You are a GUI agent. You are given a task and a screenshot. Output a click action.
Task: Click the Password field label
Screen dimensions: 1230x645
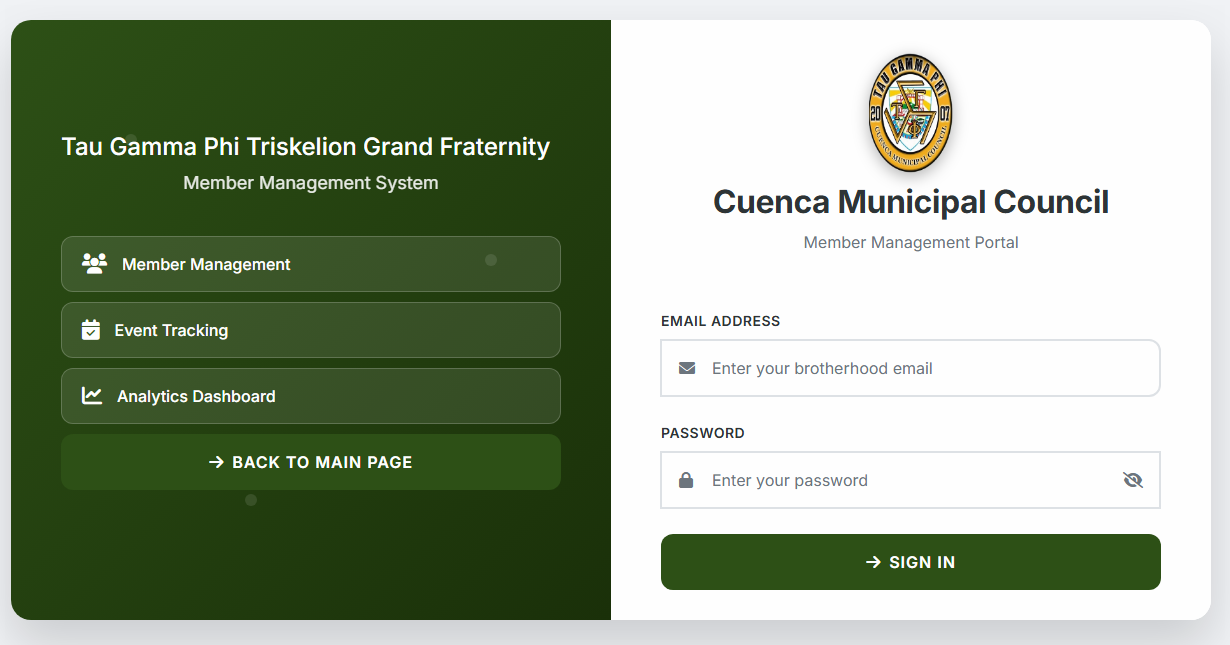coord(703,433)
